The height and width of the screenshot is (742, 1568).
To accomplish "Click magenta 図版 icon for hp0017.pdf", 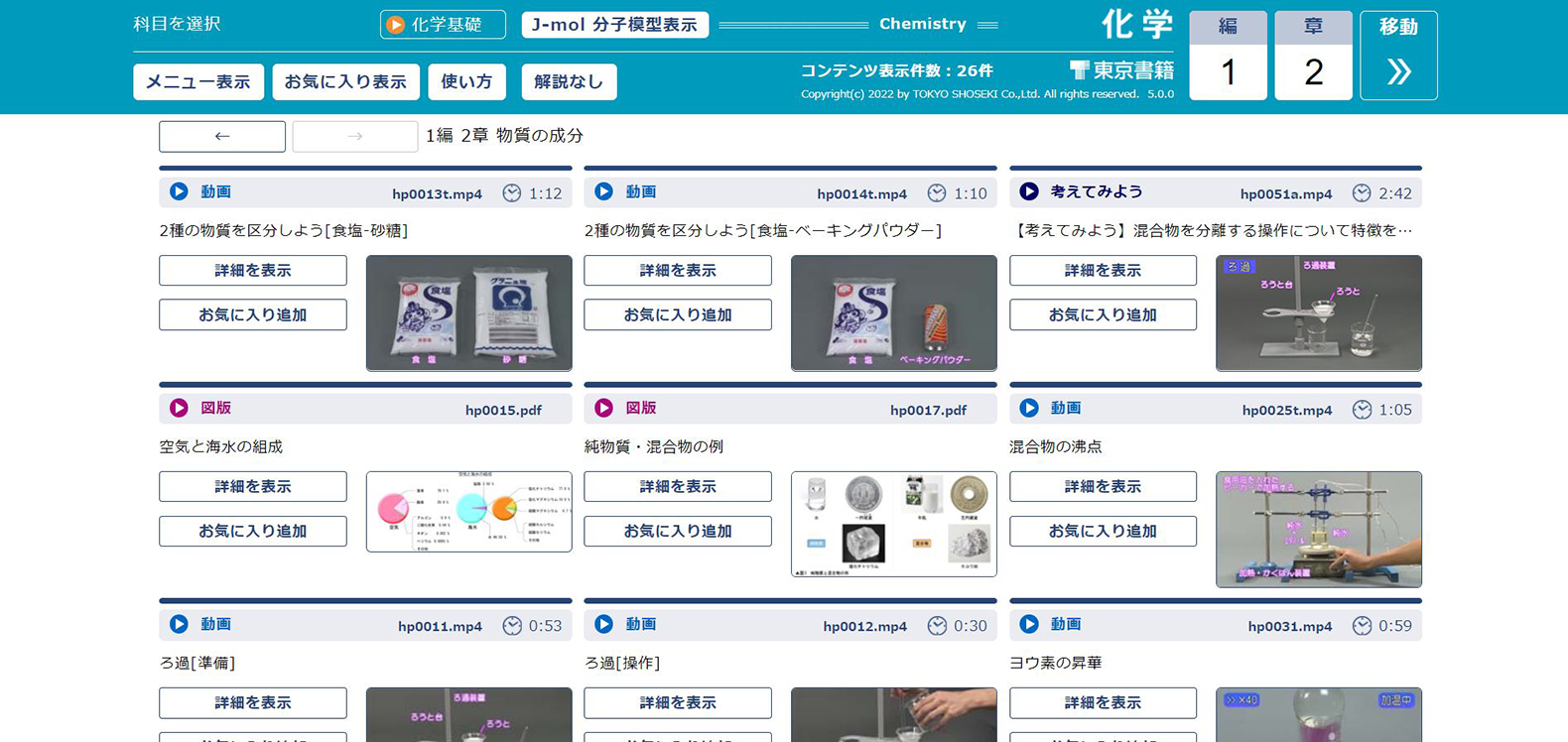I will pyautogui.click(x=603, y=409).
